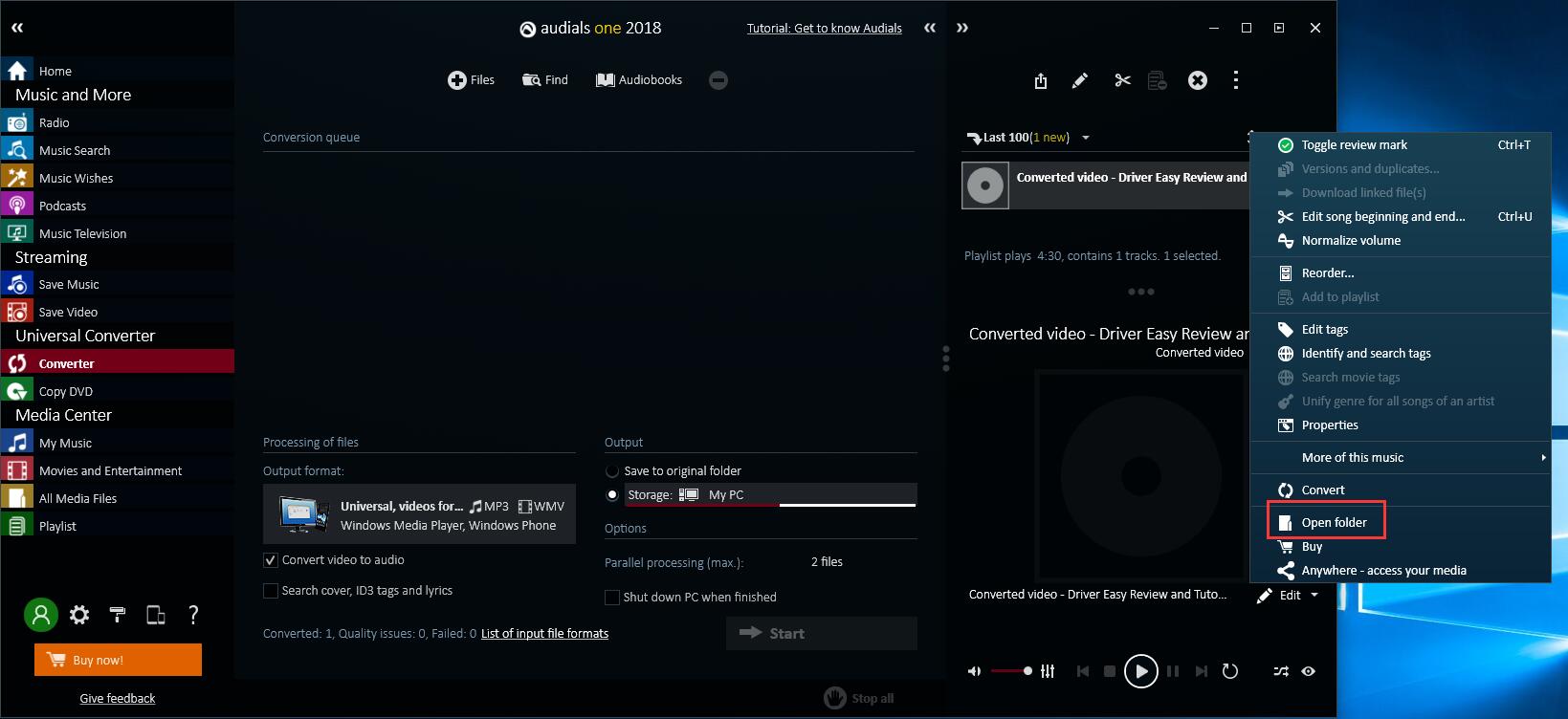The height and width of the screenshot is (719, 1568).
Task: Open the equalizer settings icon
Action: [x=1048, y=671]
